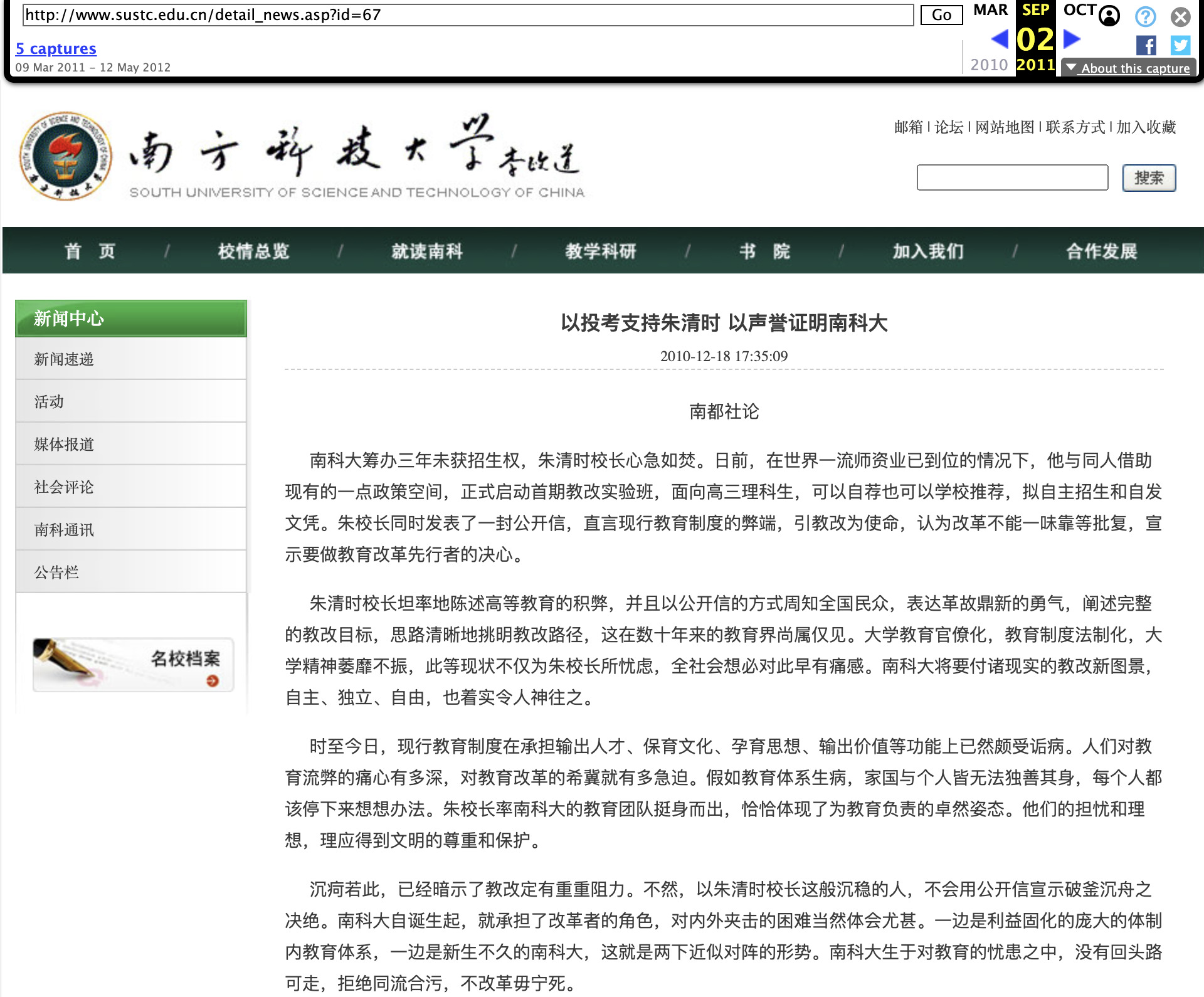
Task: Share this capture on Twitter
Action: coord(1180,45)
